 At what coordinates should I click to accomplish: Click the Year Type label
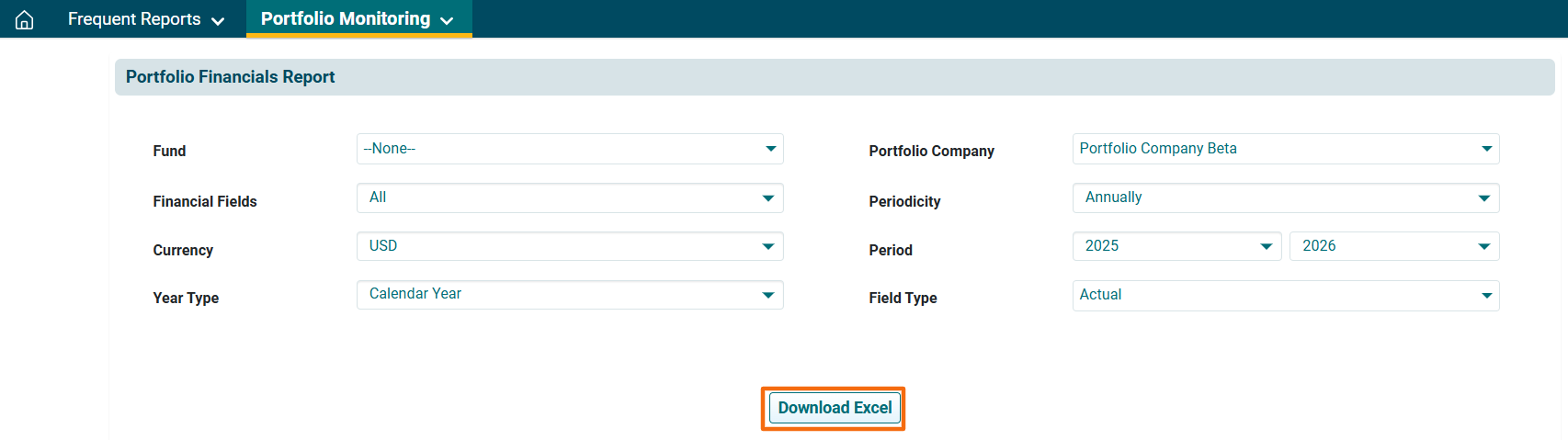click(x=186, y=298)
